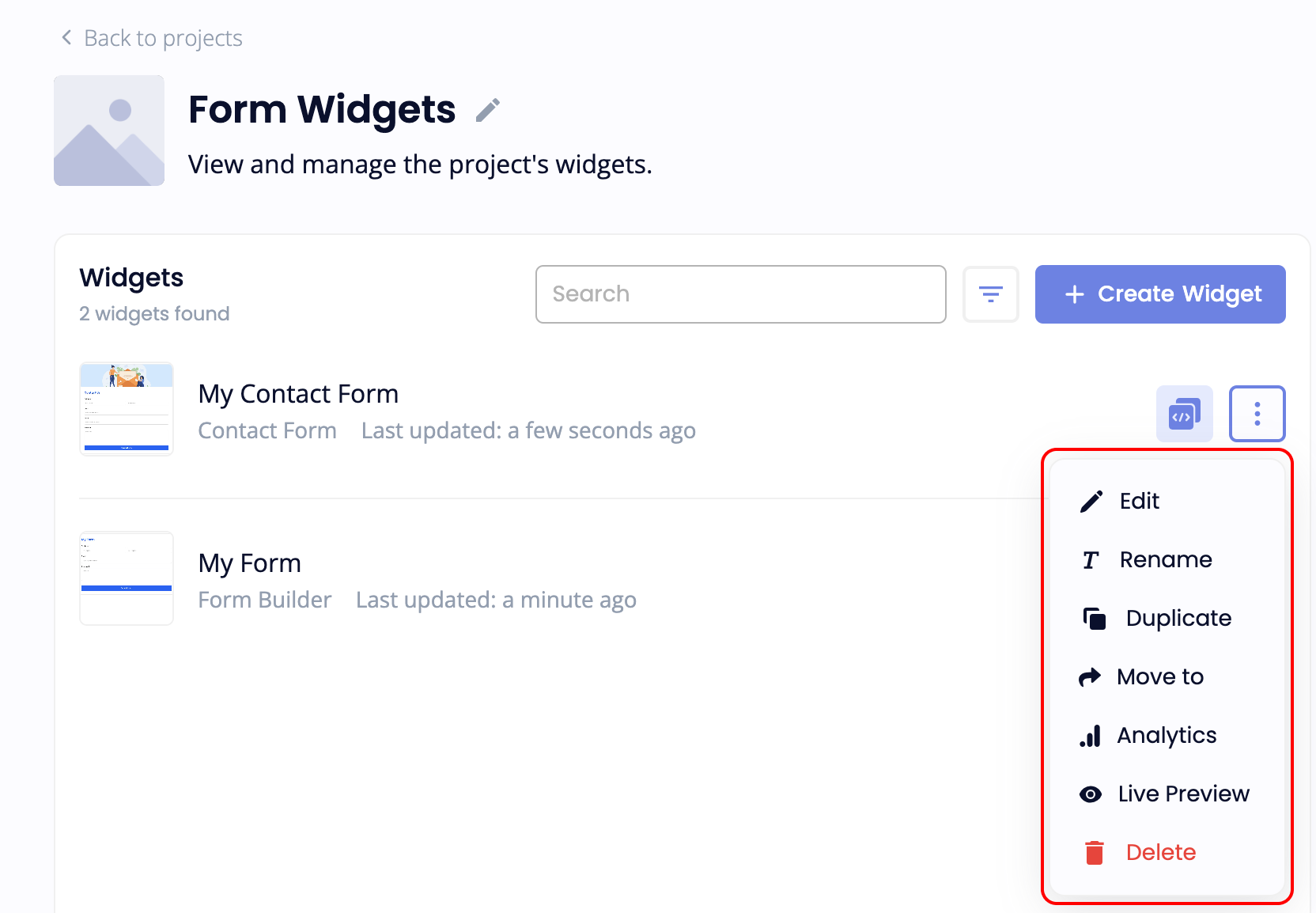Select Rename in the context menu
Viewport: 1316px width, 913px height.
[1166, 559]
